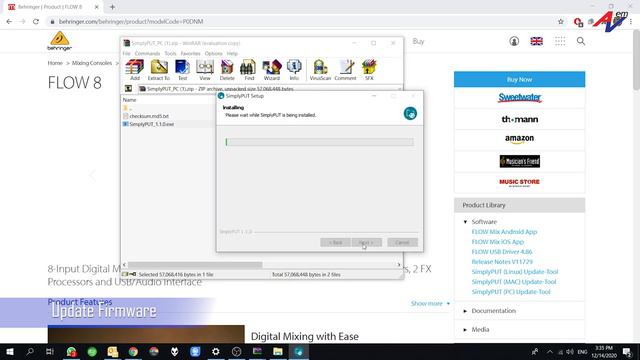Viewport: 640px width, 360px height.
Task: Open the Amazon retailer link
Action: [519, 139]
